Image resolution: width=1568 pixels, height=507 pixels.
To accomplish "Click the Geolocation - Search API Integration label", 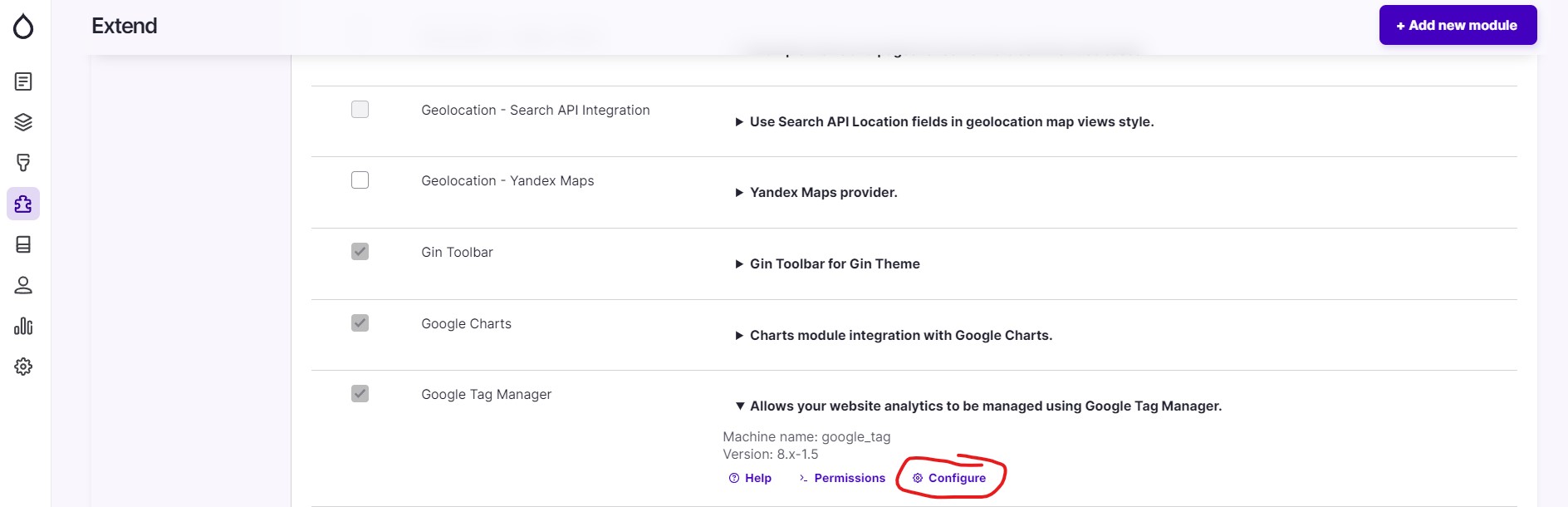I will pyautogui.click(x=536, y=110).
